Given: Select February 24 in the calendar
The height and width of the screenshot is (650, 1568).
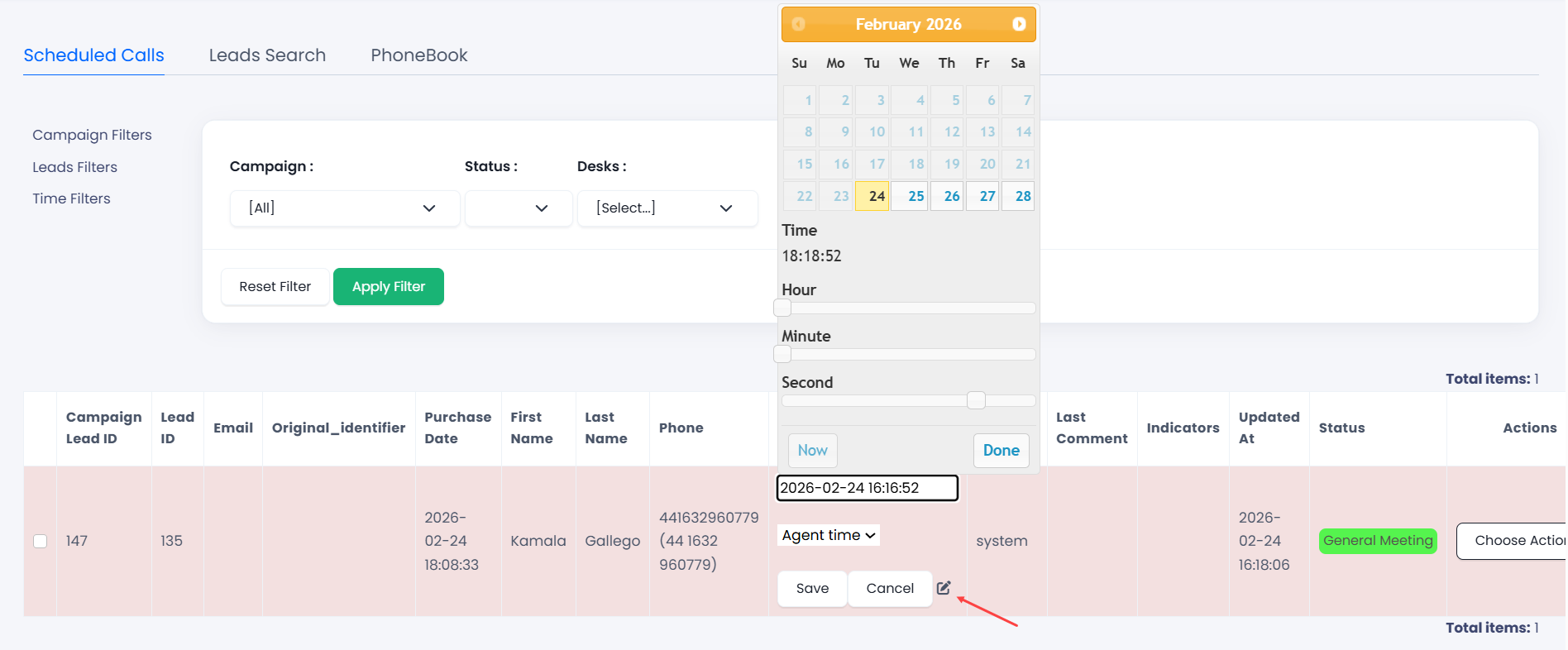Looking at the screenshot, I should click(872, 196).
